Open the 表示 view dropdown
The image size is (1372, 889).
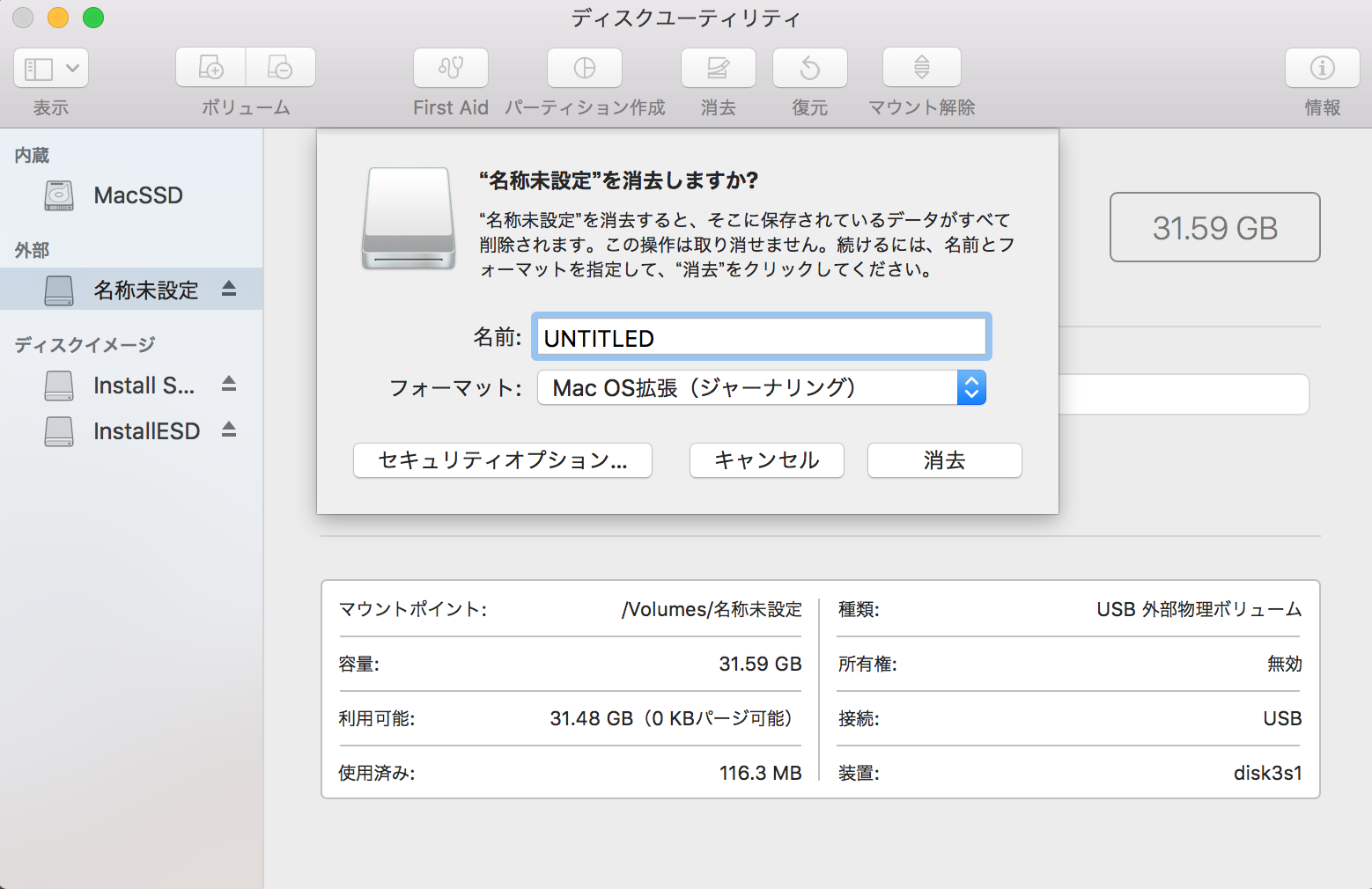click(x=50, y=68)
